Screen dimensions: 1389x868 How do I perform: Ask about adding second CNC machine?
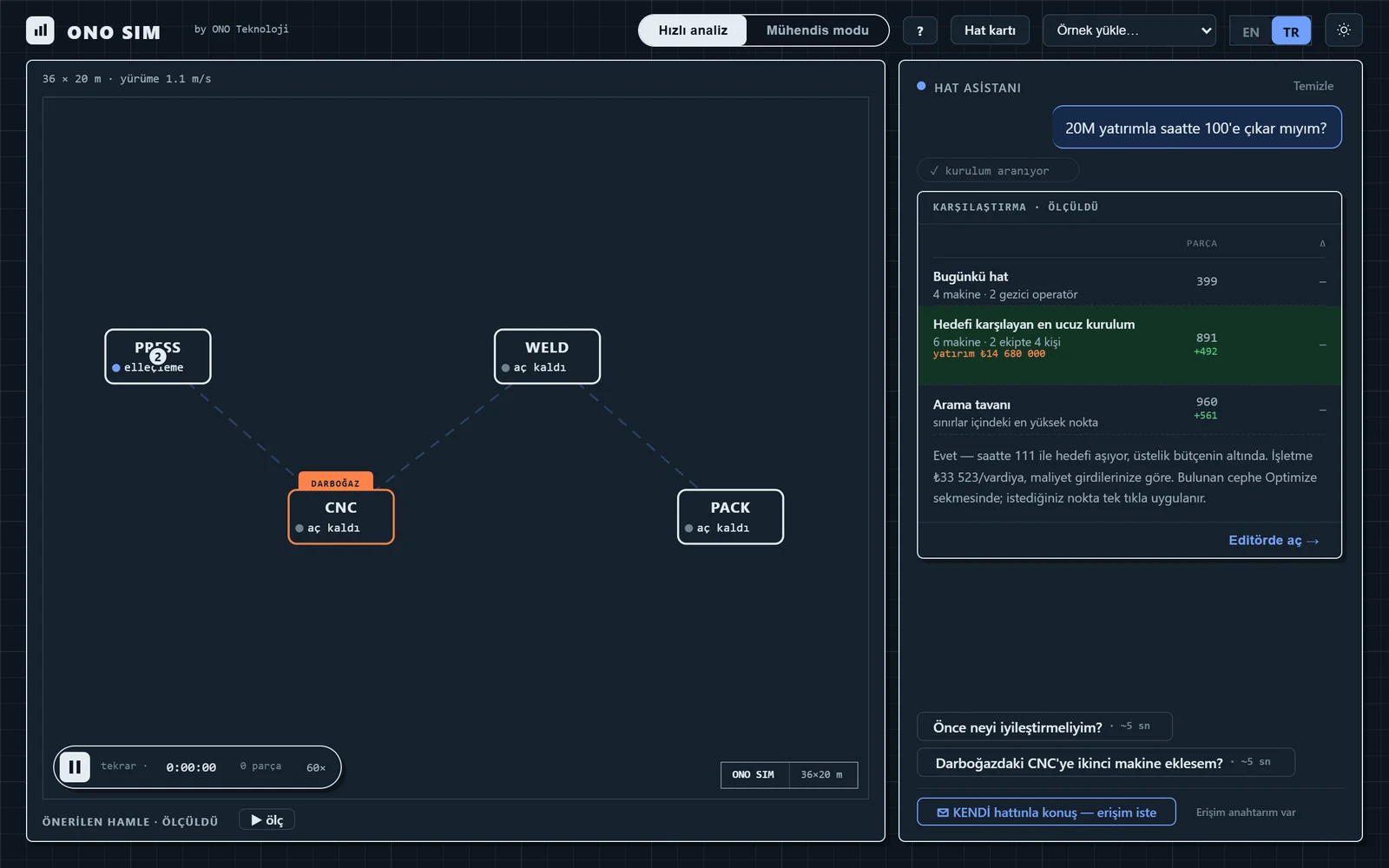[1106, 762]
